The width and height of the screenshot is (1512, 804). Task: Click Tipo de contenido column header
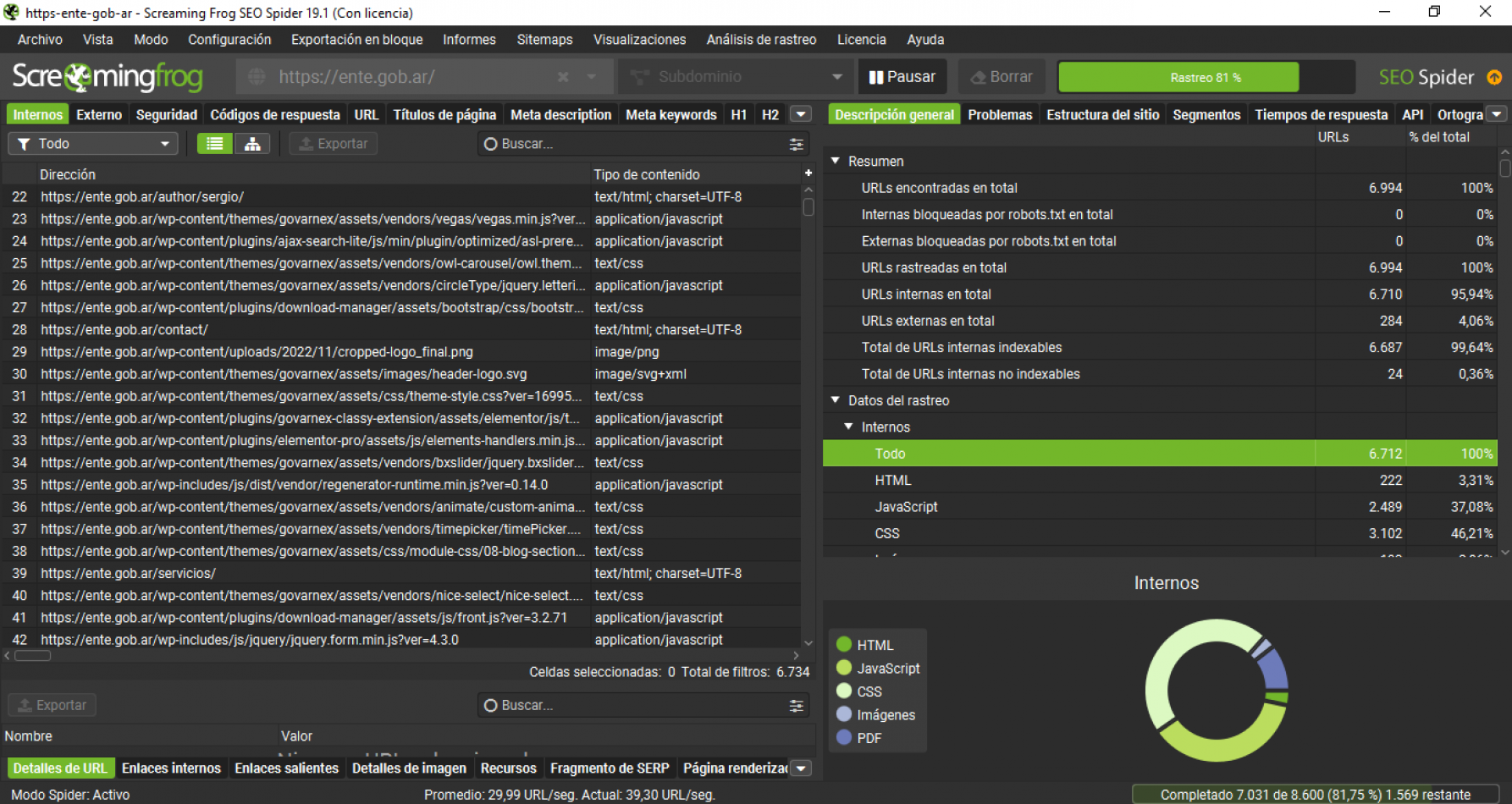point(694,174)
